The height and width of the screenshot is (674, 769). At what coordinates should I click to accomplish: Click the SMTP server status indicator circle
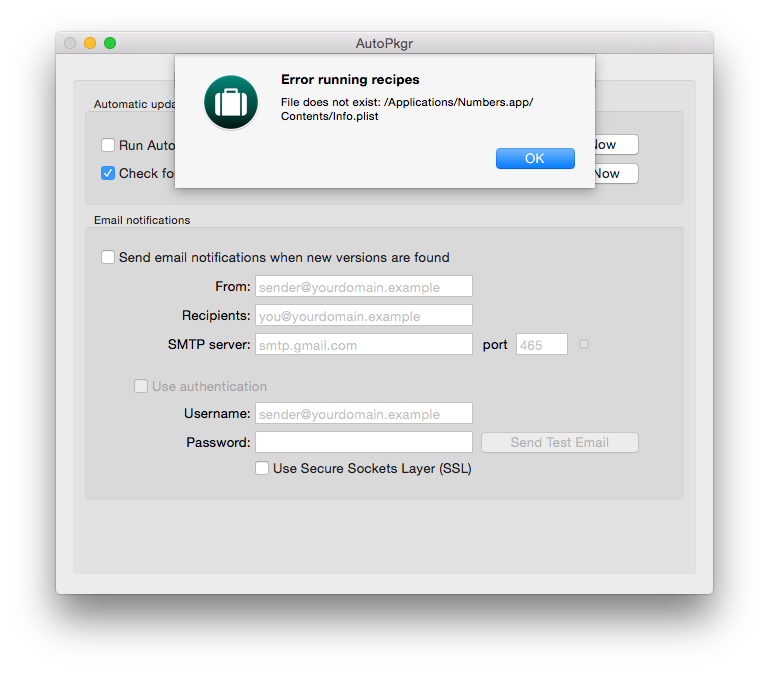pyautogui.click(x=584, y=344)
